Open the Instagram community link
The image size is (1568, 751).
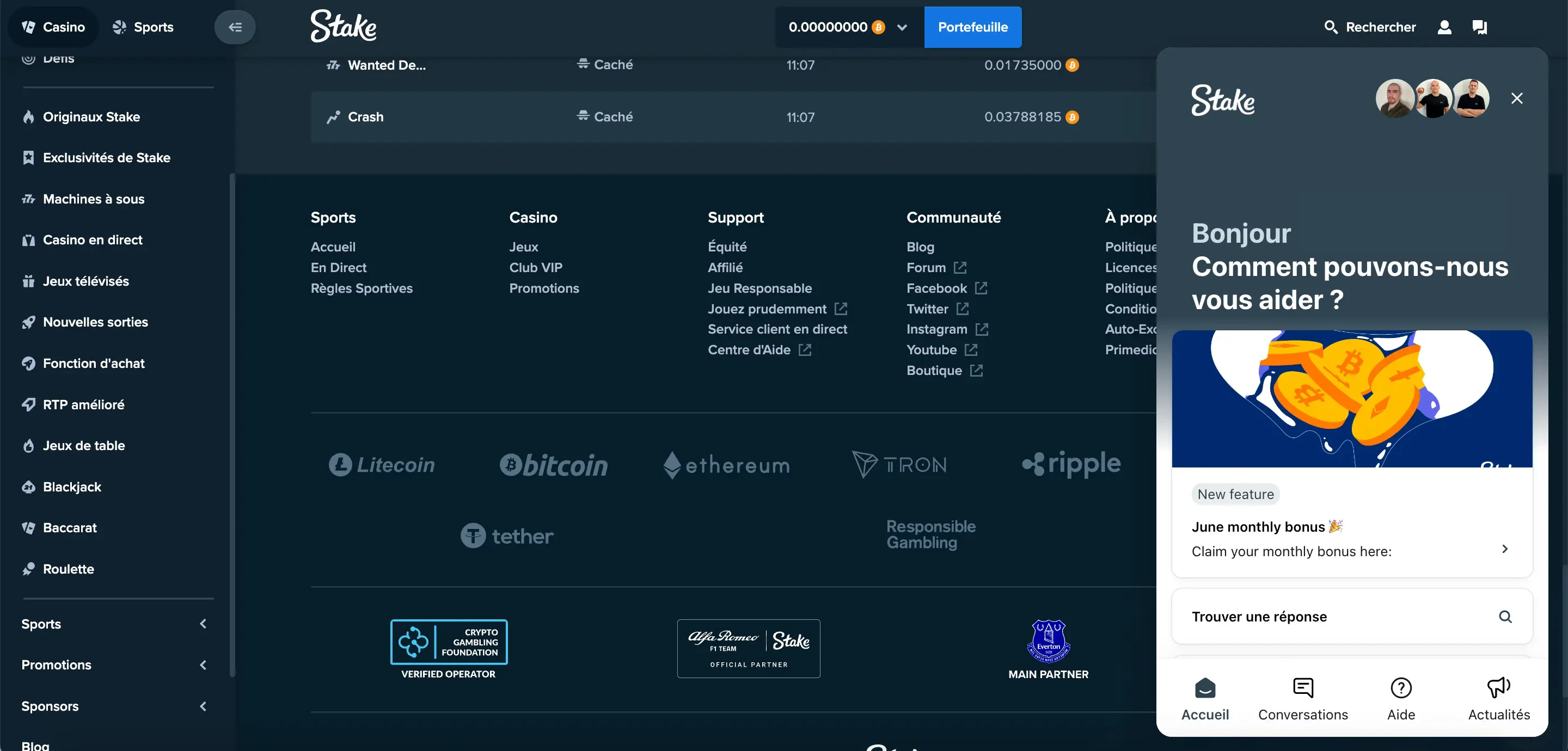point(947,329)
